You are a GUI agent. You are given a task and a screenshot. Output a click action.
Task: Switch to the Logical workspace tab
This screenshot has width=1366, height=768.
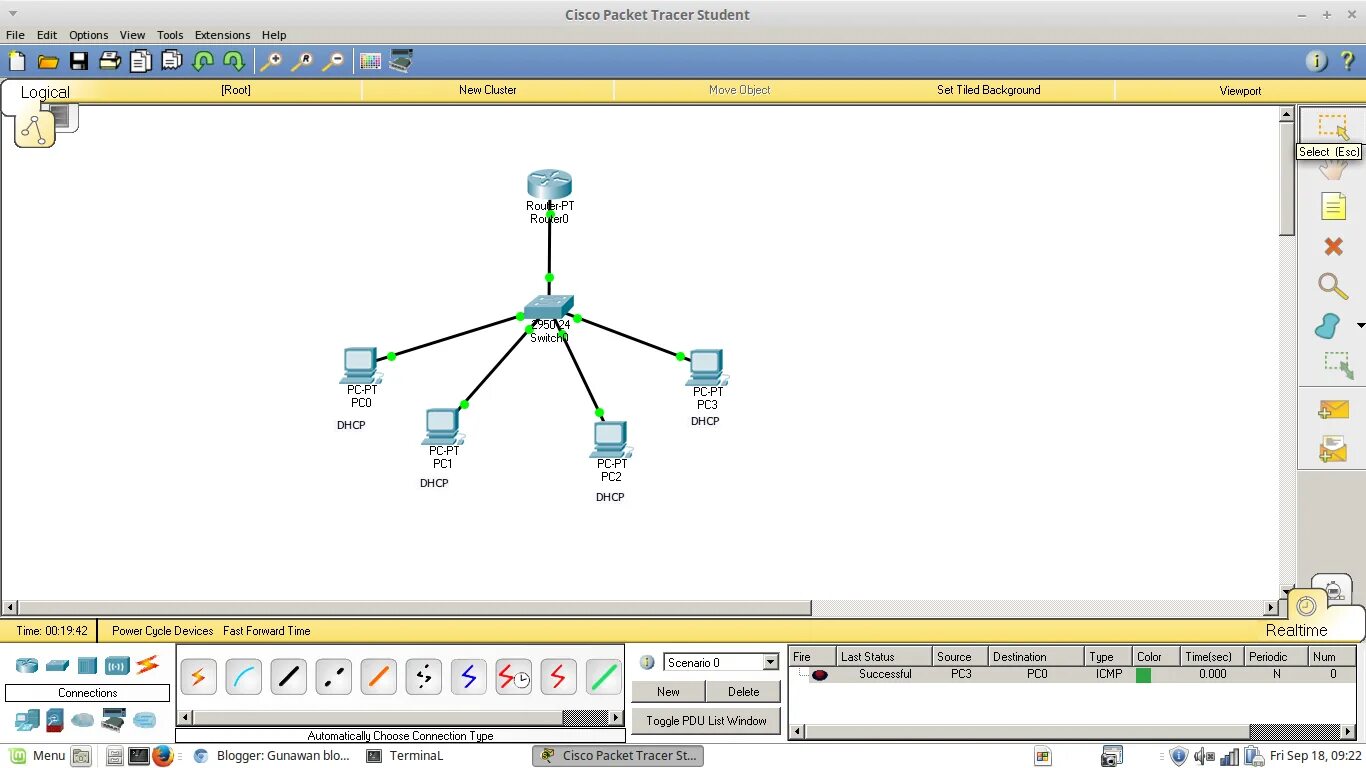45,92
